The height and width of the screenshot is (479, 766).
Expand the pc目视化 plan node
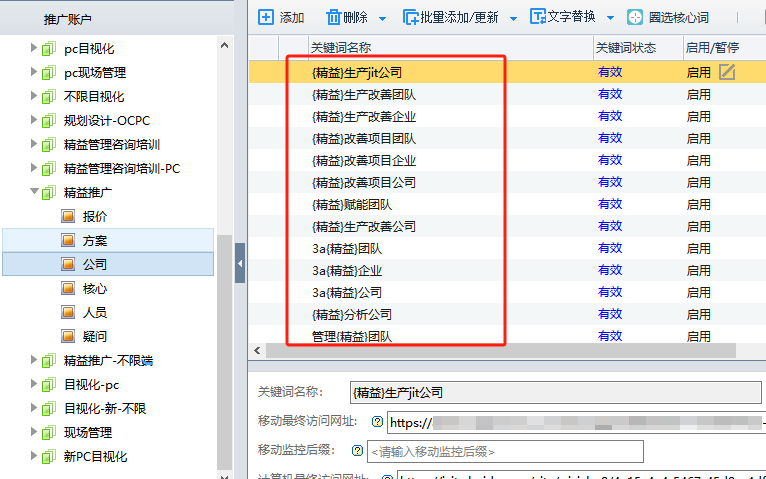[34, 47]
